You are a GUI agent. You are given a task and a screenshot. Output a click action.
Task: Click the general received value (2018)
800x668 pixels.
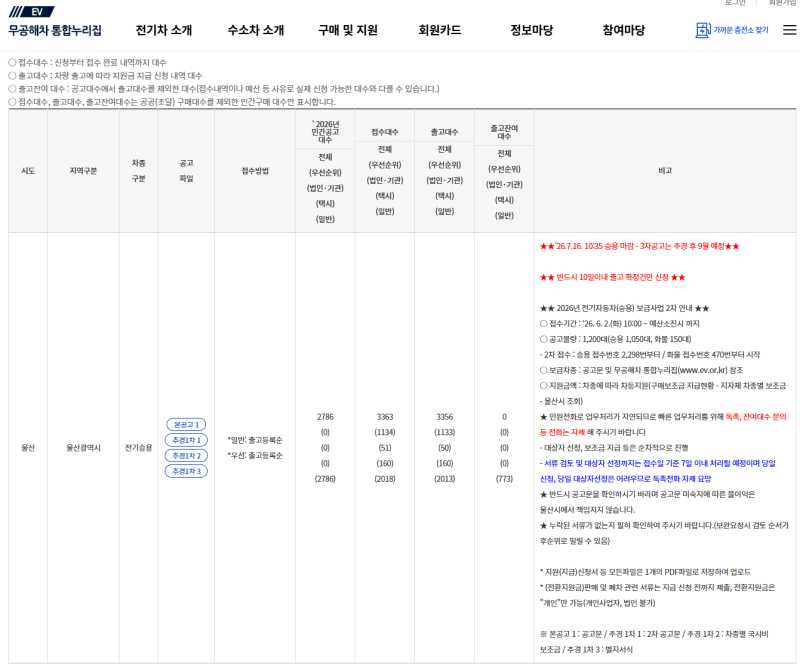pyautogui.click(x=385, y=479)
